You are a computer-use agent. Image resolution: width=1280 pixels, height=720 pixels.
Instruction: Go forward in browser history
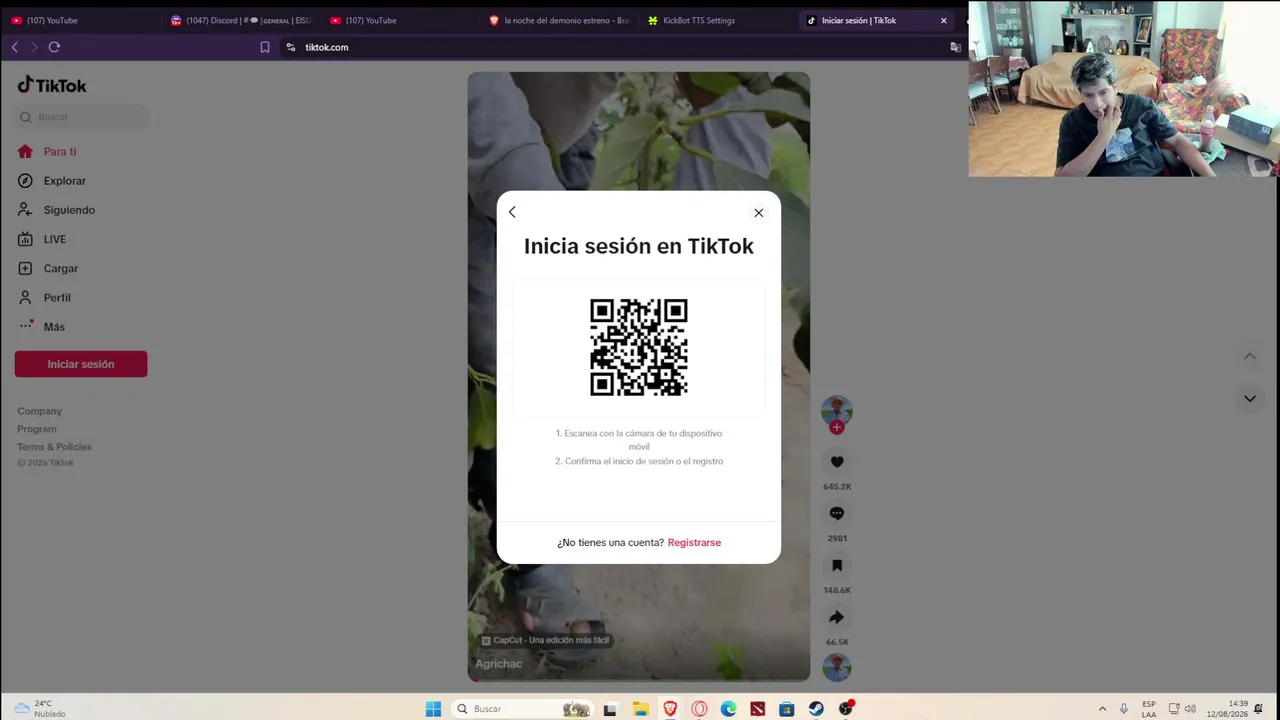pyautogui.click(x=34, y=47)
